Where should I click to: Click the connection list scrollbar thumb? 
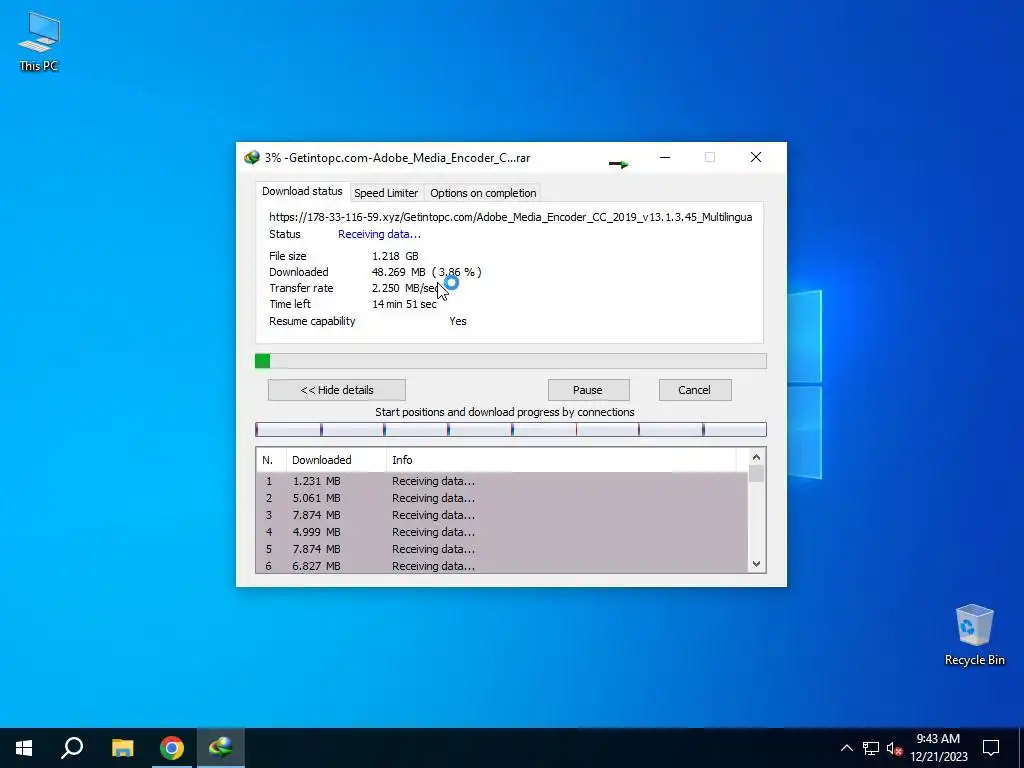tap(756, 473)
